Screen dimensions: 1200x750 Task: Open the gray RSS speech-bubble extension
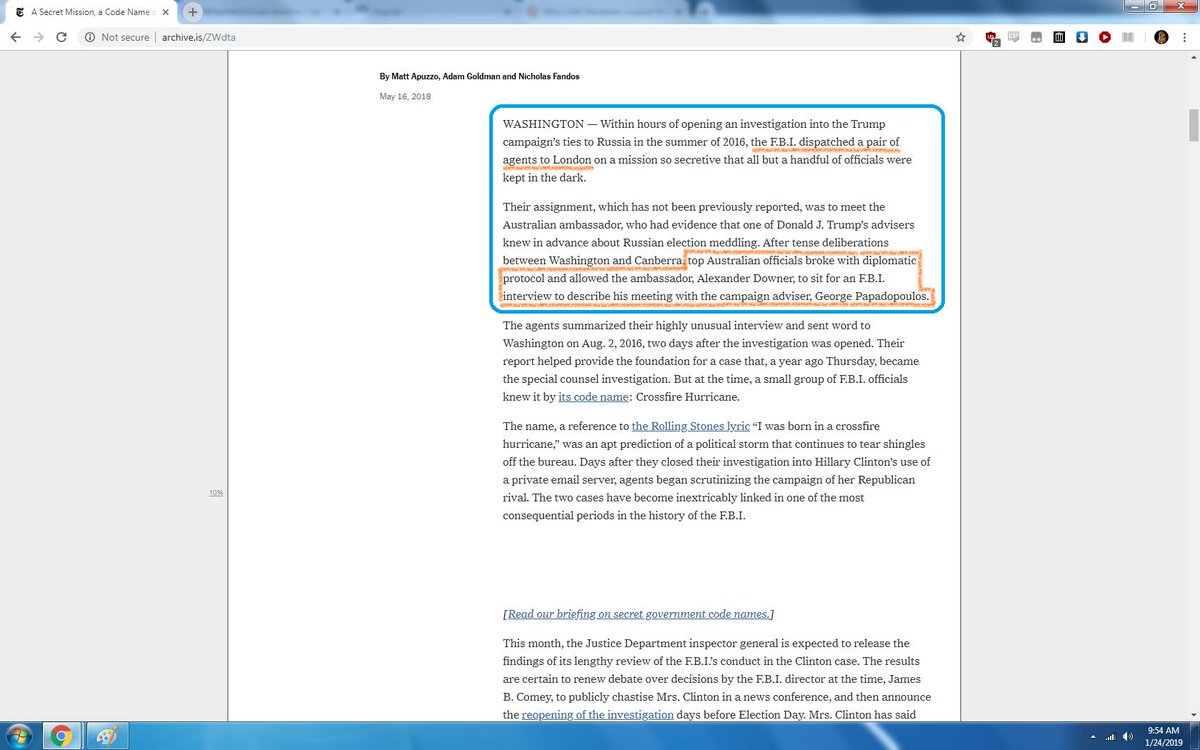click(1014, 37)
